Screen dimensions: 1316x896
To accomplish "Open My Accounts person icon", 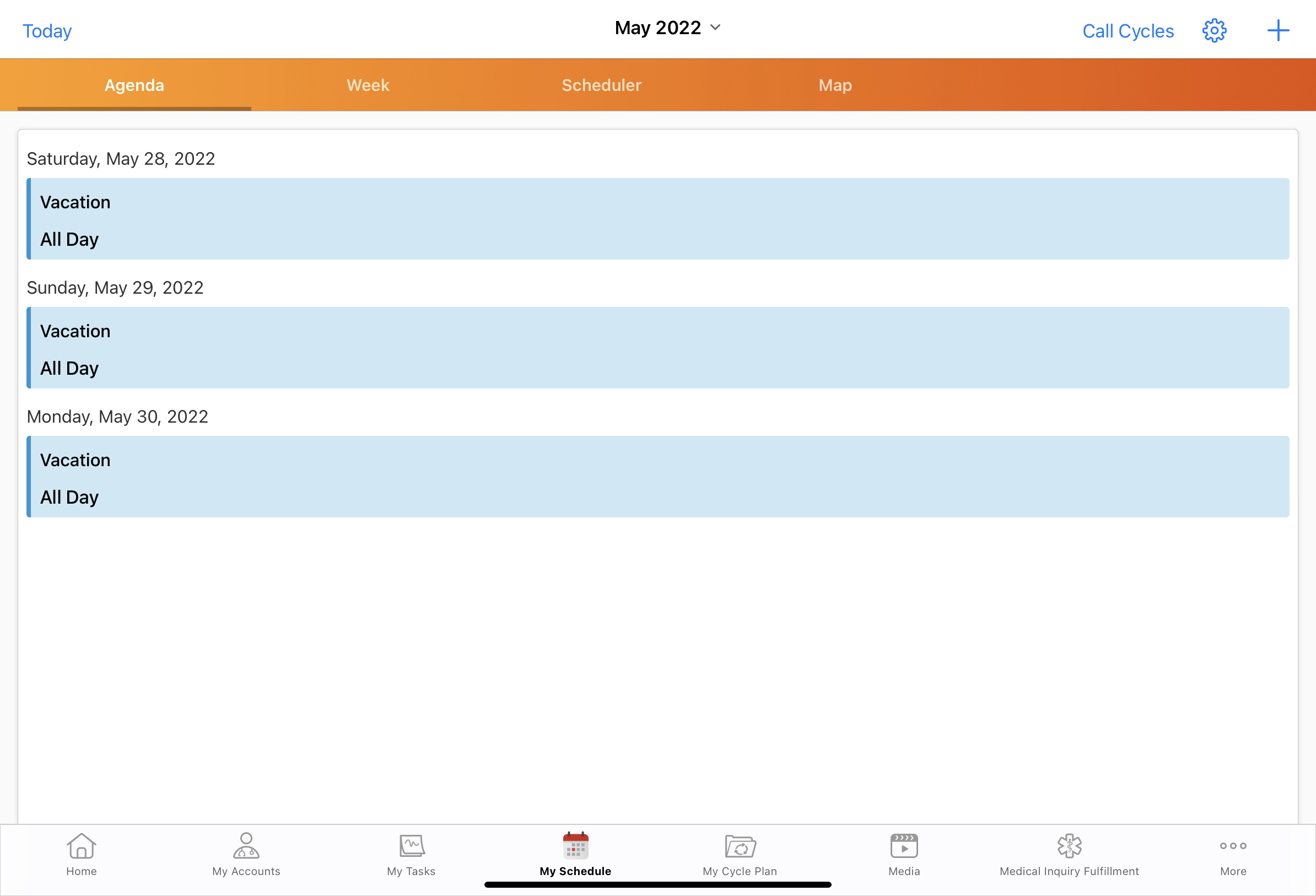I will 246,846.
